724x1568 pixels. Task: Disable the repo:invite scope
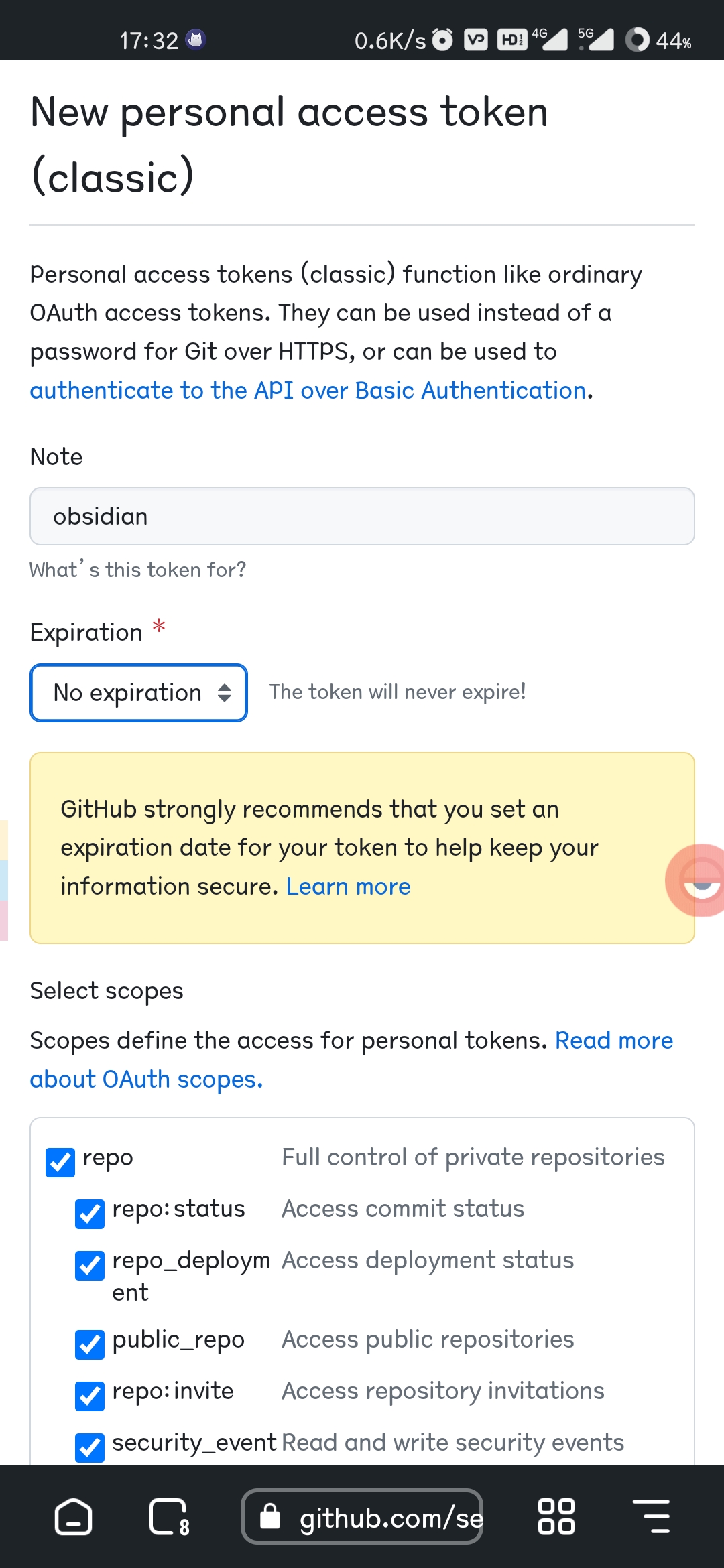90,1396
